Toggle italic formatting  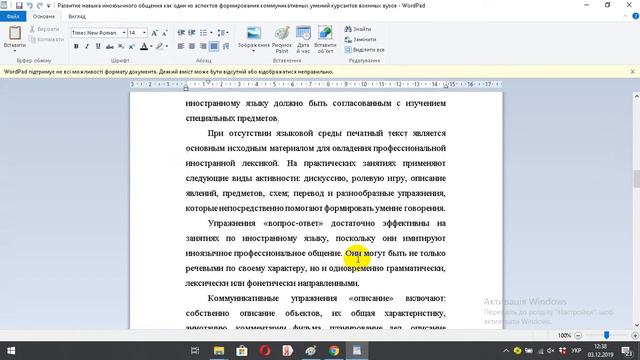tap(87, 47)
